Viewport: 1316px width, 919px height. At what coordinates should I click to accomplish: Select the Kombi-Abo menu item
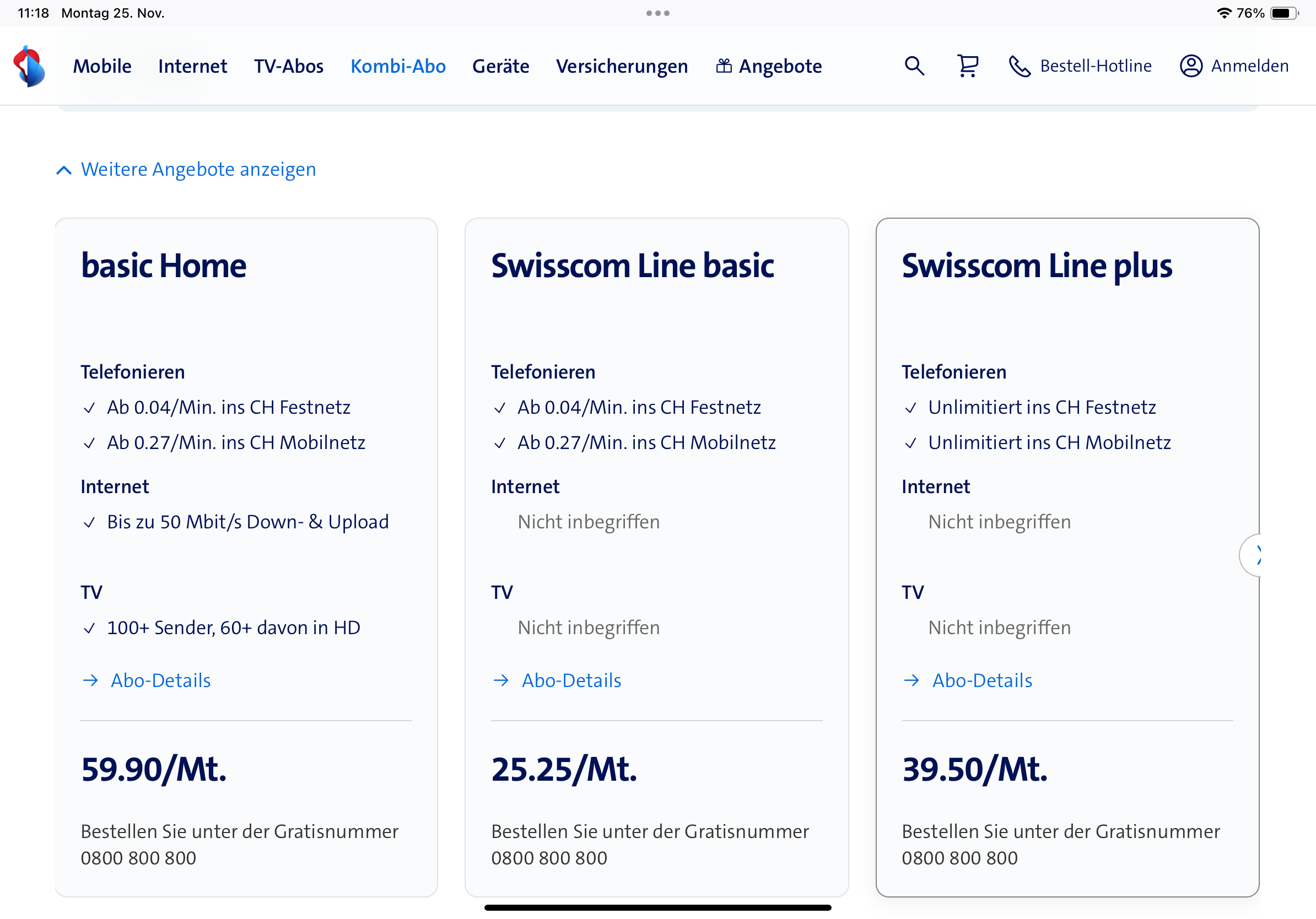pos(398,66)
